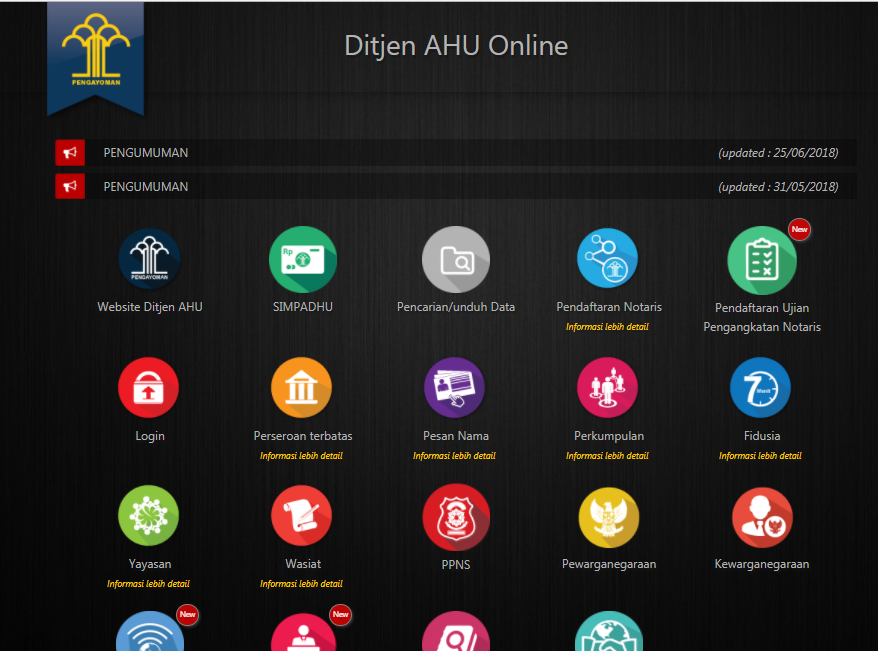
Task: Open the Website Ditjen AHU icon
Action: (149, 259)
